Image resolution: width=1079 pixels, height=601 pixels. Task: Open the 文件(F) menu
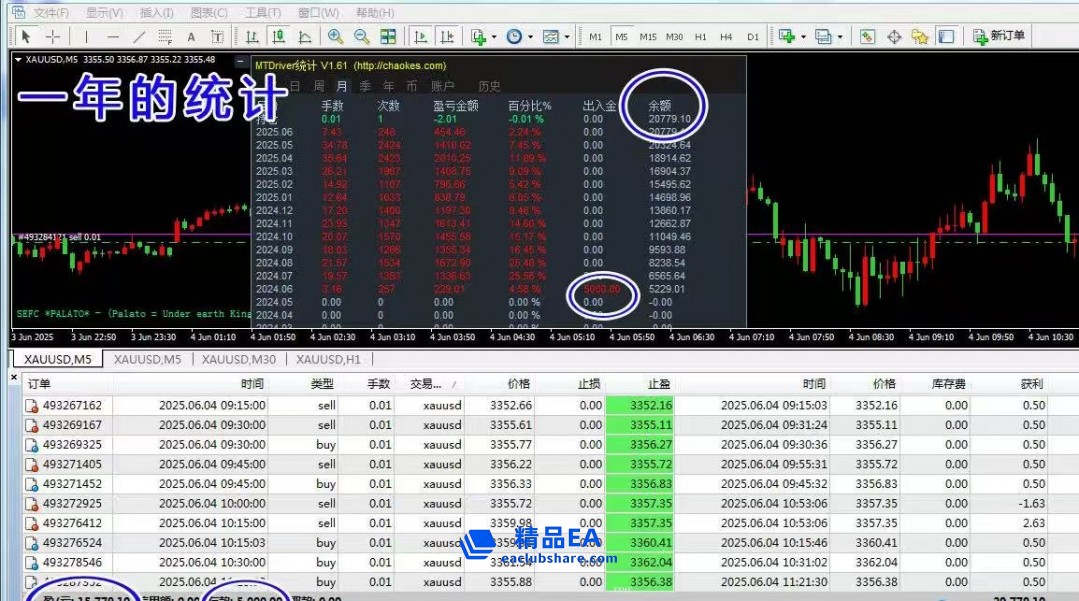point(51,13)
